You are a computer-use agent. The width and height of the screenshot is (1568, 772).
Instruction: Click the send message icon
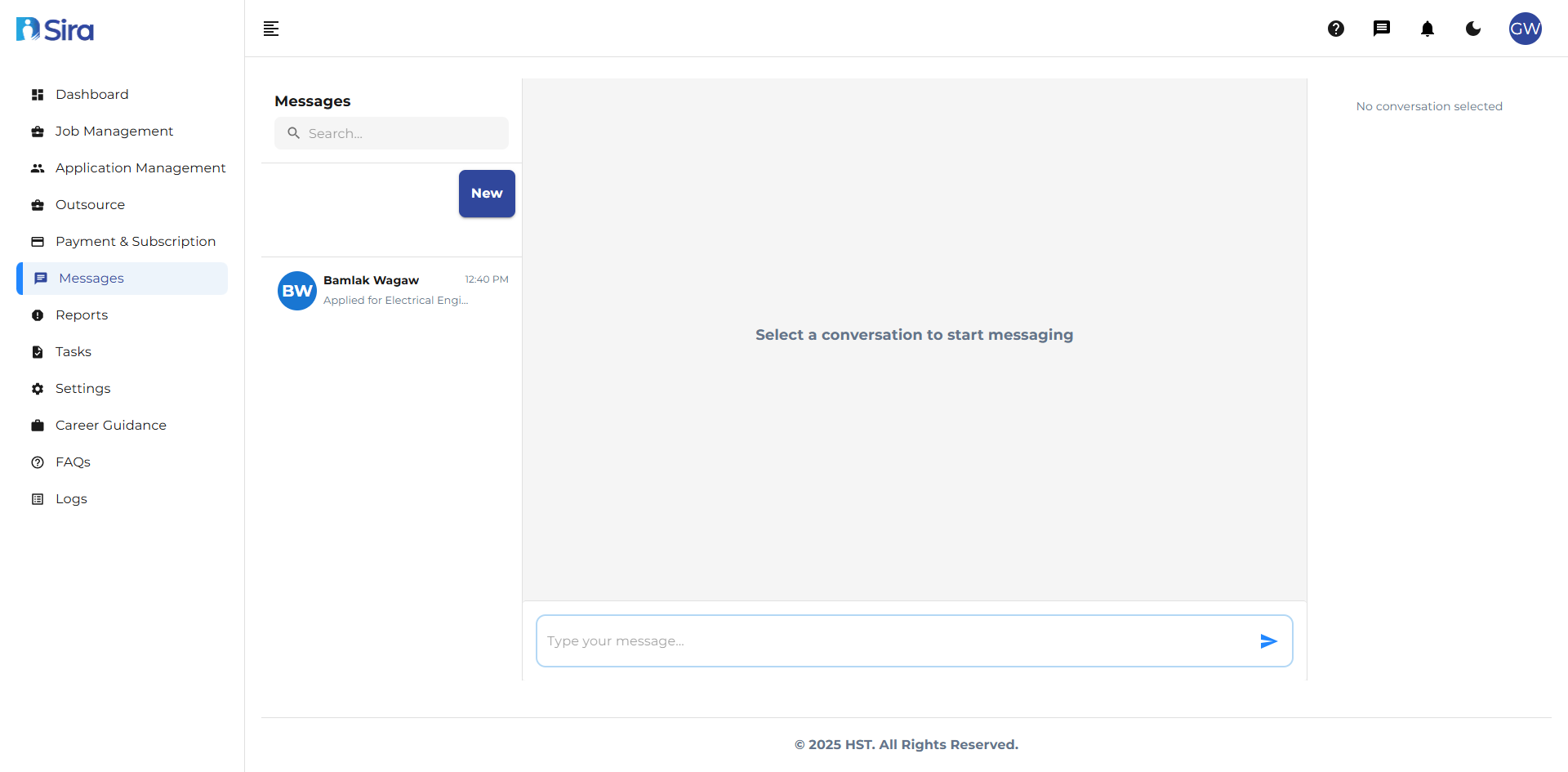click(x=1268, y=641)
